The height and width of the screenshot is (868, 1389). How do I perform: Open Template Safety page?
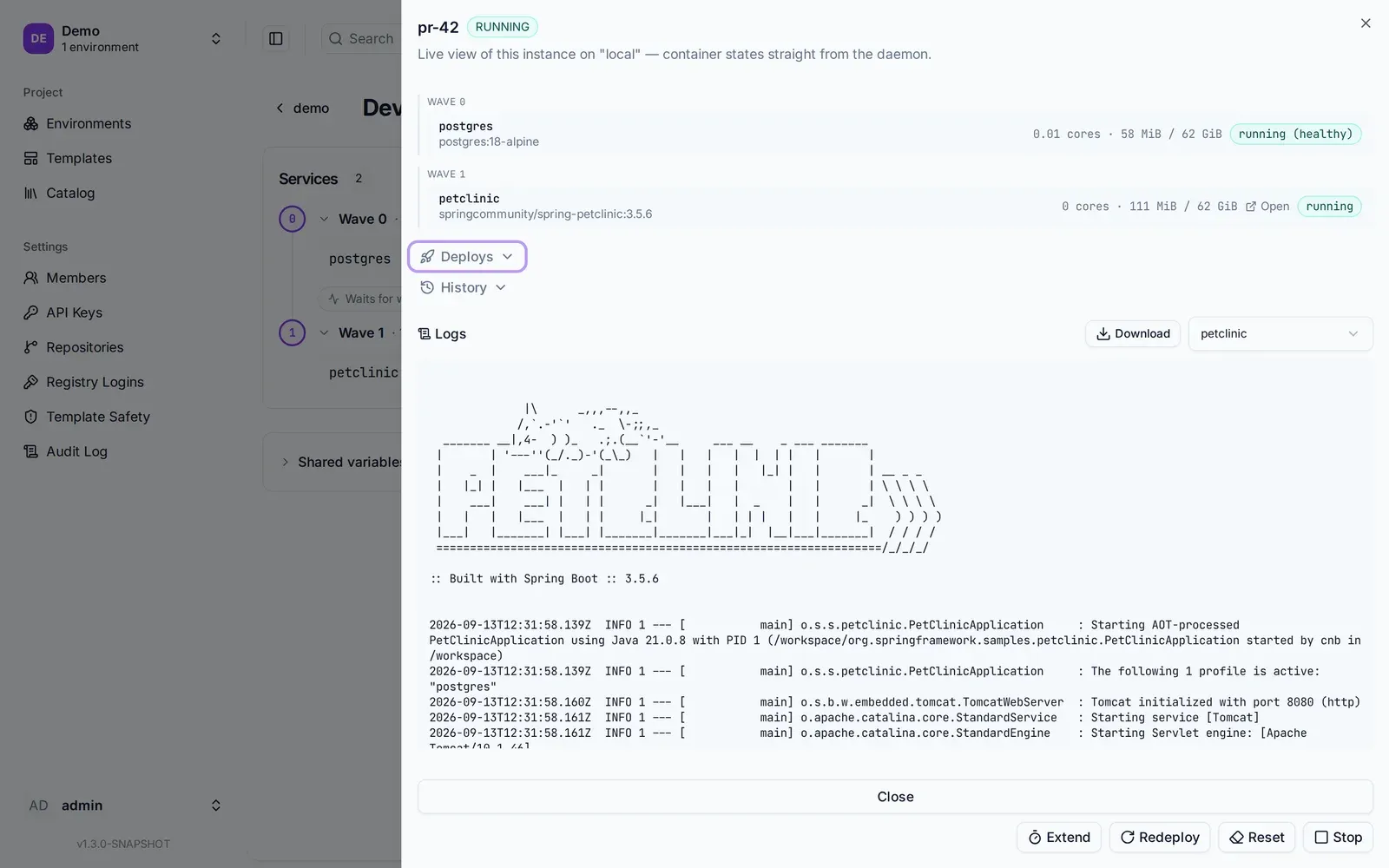[x=98, y=417]
